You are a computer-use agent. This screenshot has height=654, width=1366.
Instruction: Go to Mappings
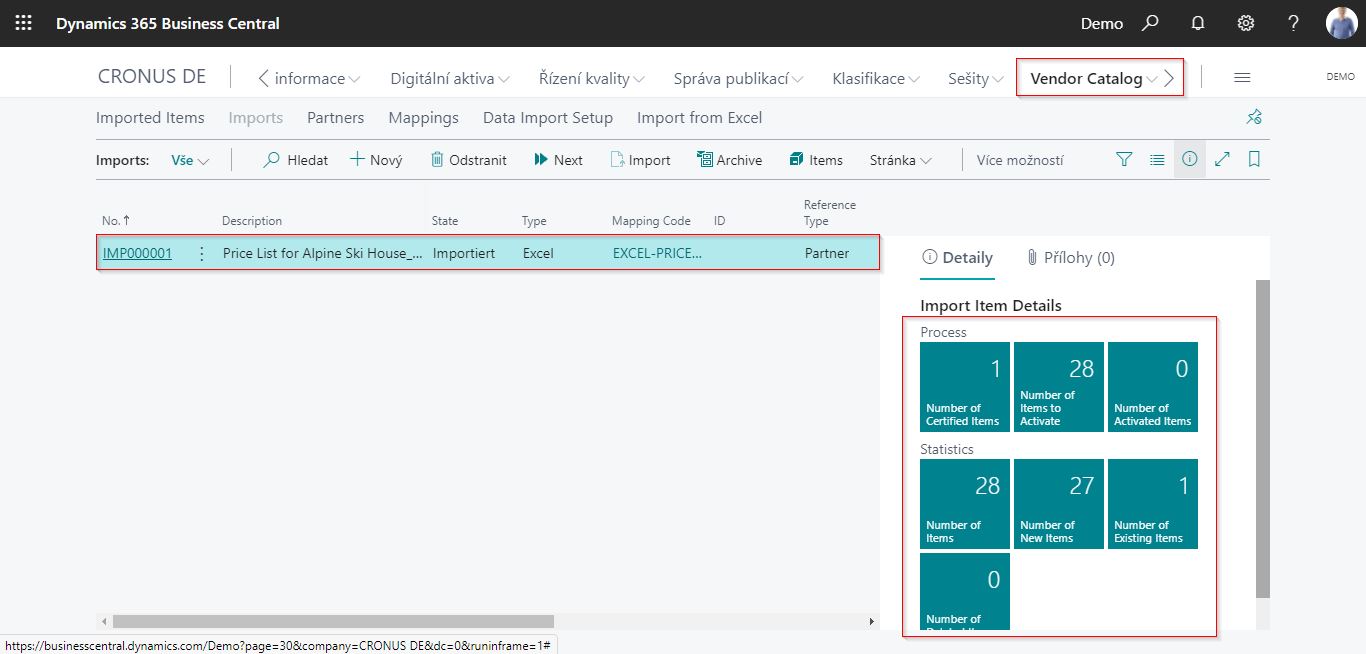(x=424, y=118)
